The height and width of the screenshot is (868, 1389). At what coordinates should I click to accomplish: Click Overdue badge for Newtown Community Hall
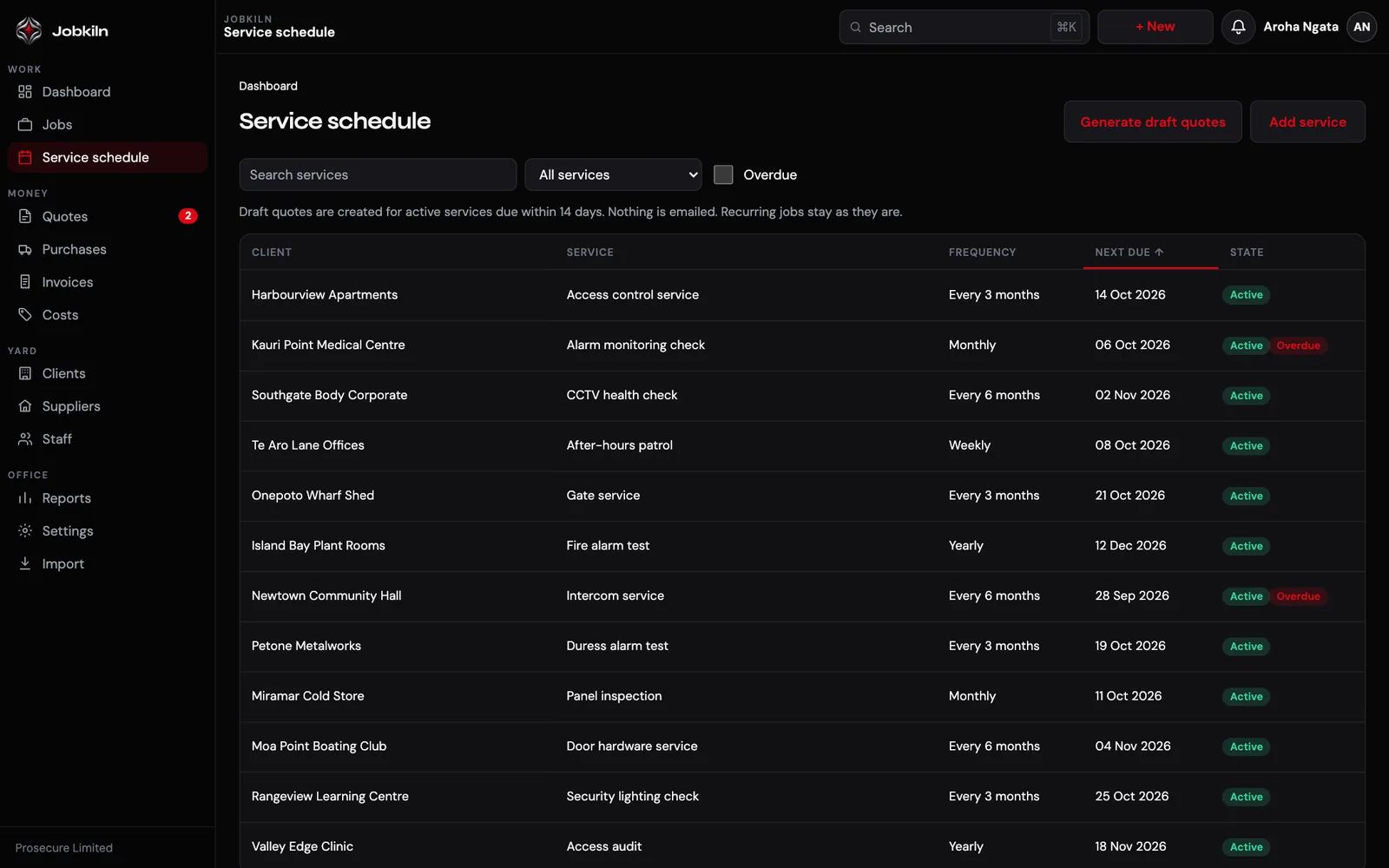coord(1298,596)
